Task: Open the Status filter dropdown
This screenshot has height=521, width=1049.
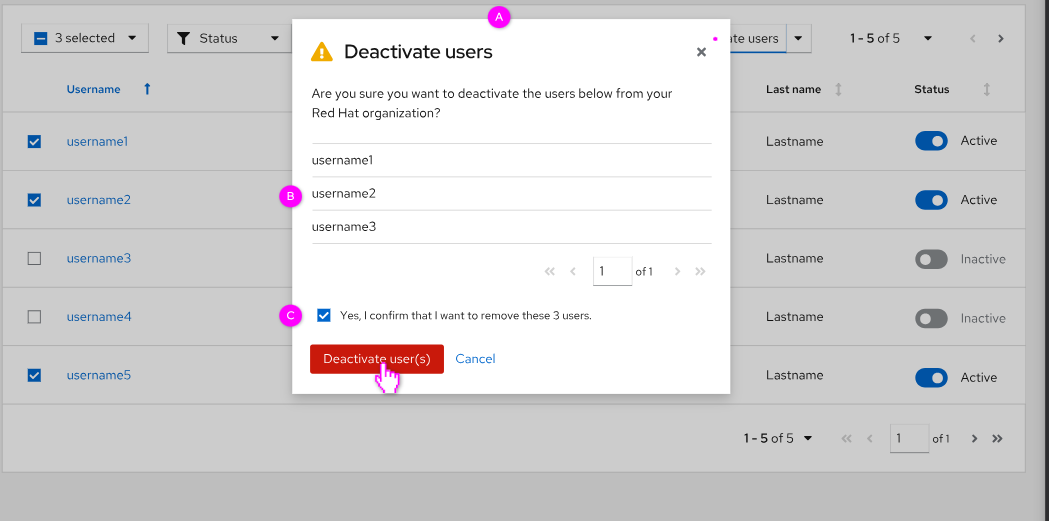Action: pyautogui.click(x=229, y=38)
